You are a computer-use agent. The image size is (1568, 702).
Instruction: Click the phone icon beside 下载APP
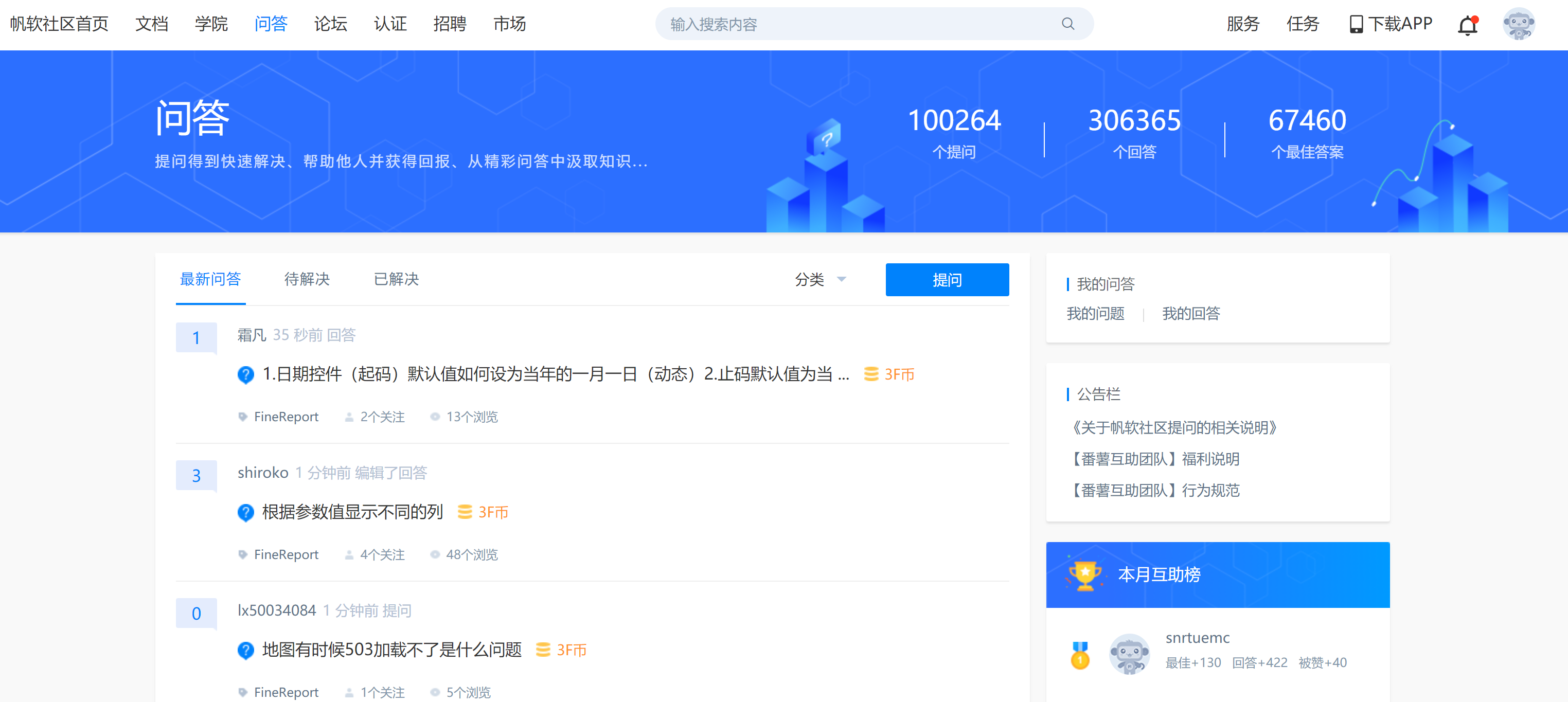(1356, 24)
